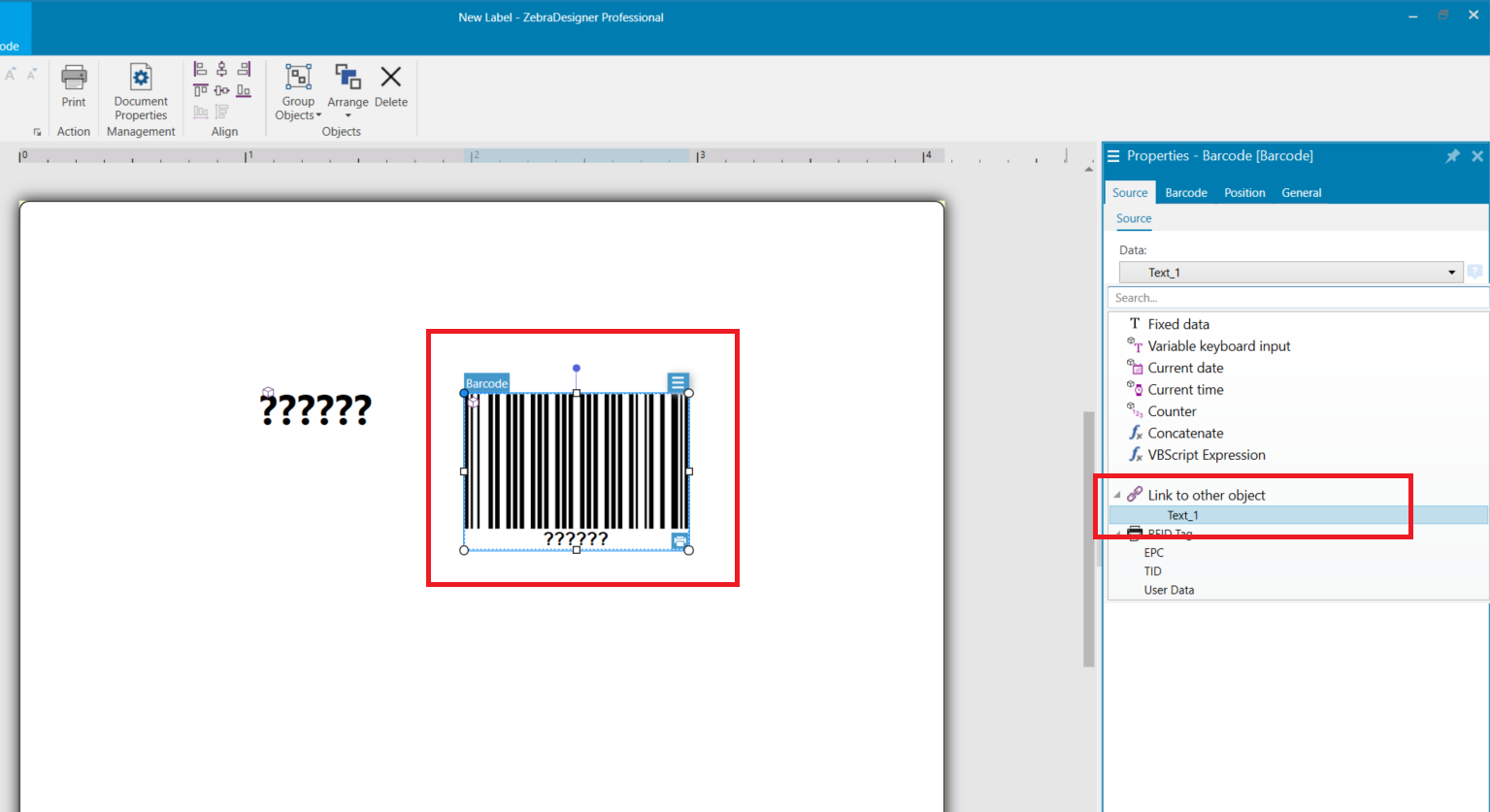Click the data source Search field
This screenshot has width=1490, height=812.
1298,298
